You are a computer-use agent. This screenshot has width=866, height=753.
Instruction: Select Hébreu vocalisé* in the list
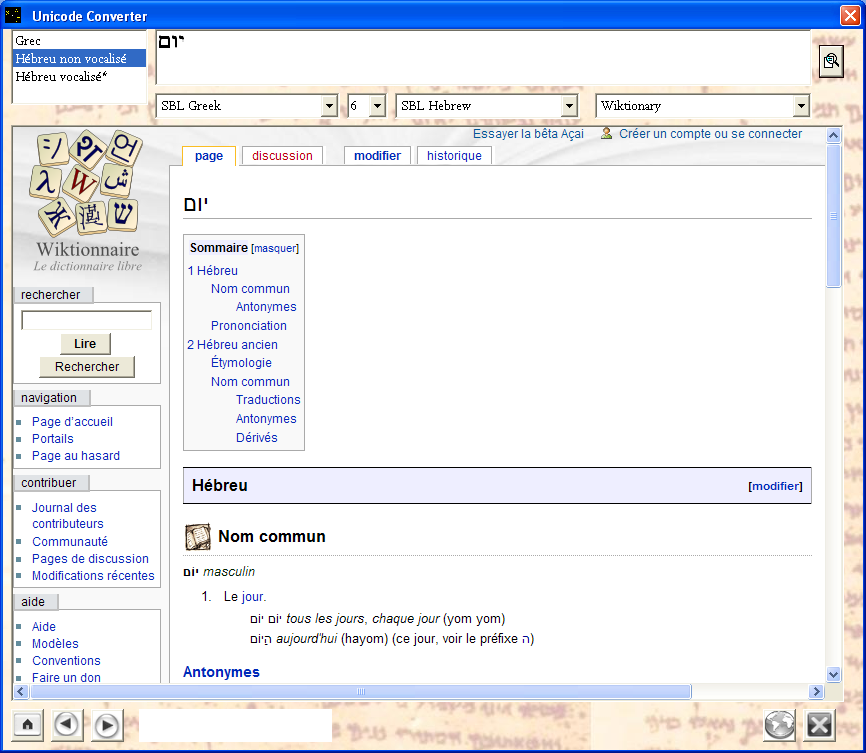tap(80, 77)
